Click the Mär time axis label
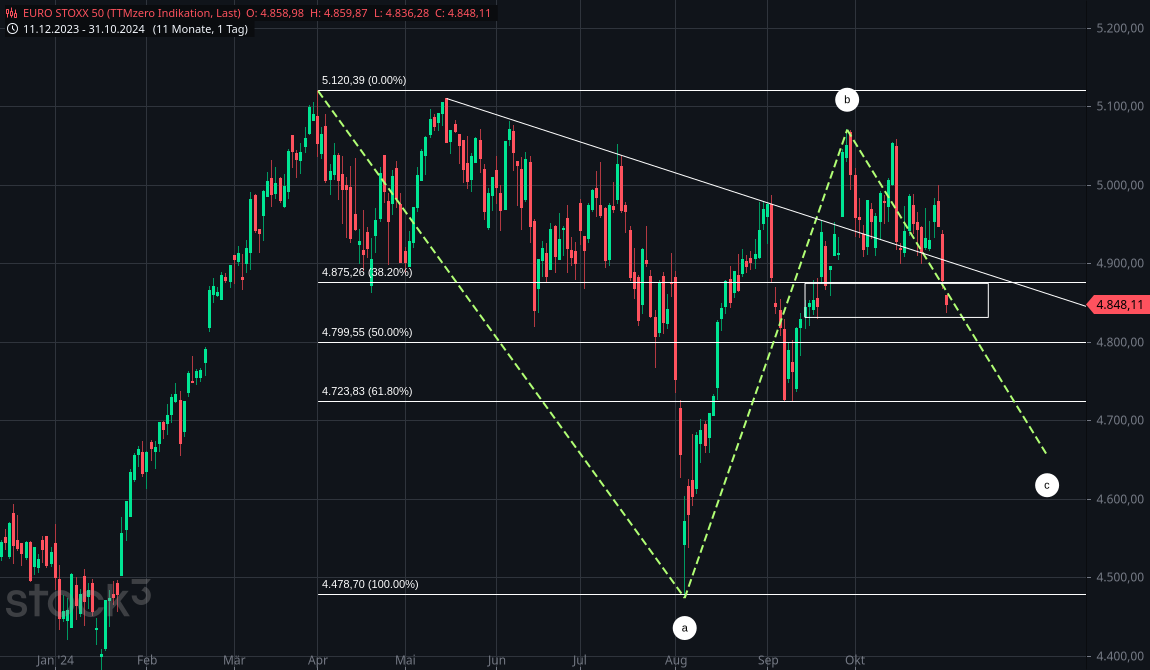 [x=234, y=660]
